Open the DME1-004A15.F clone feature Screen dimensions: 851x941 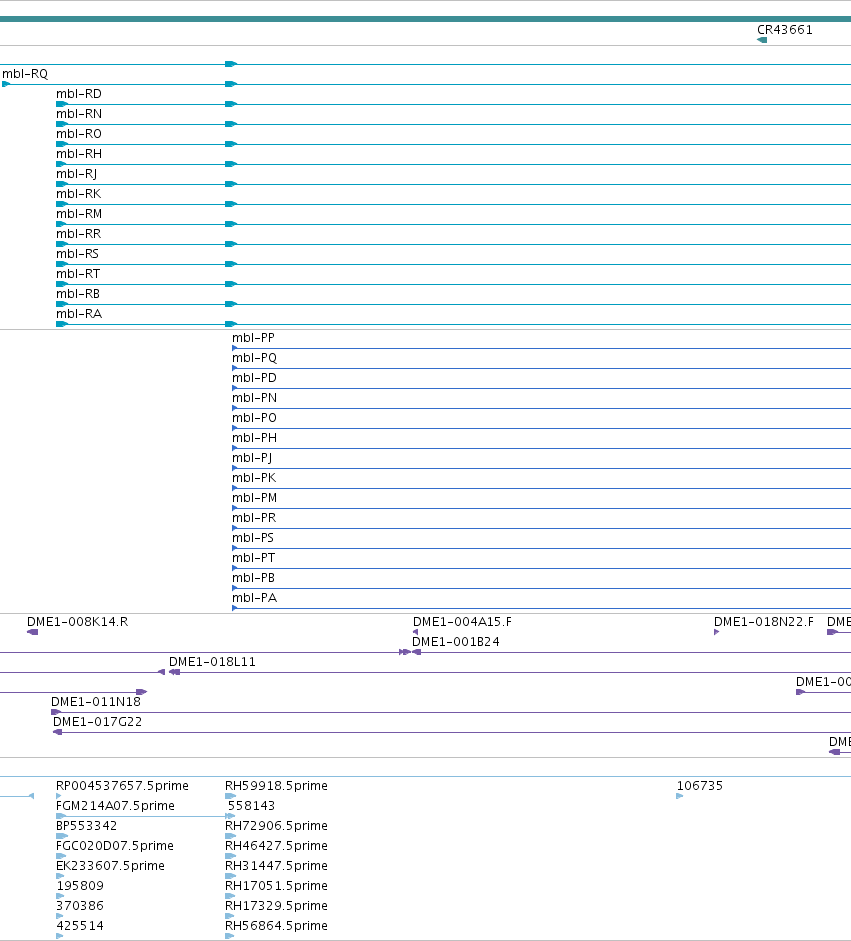point(462,622)
